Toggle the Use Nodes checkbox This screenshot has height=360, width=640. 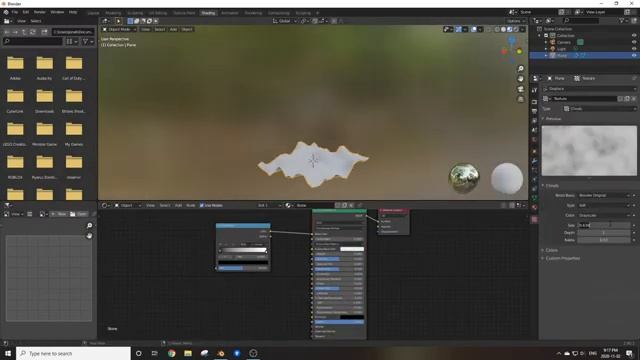tap(202, 205)
